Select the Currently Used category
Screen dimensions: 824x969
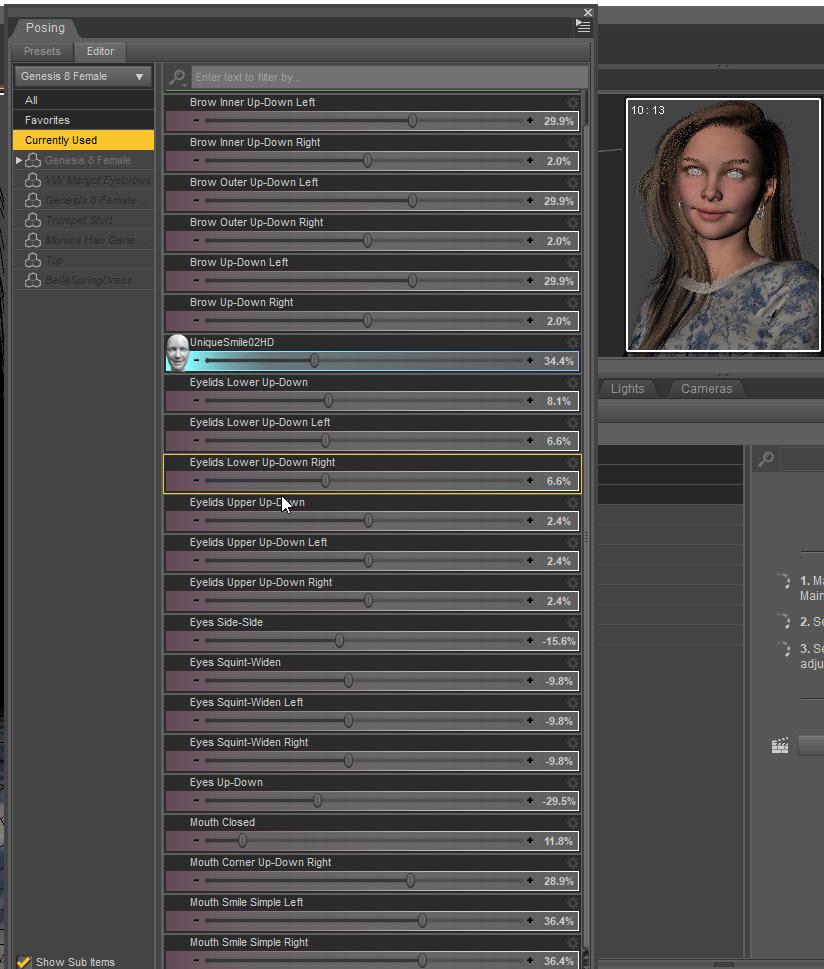pos(83,140)
